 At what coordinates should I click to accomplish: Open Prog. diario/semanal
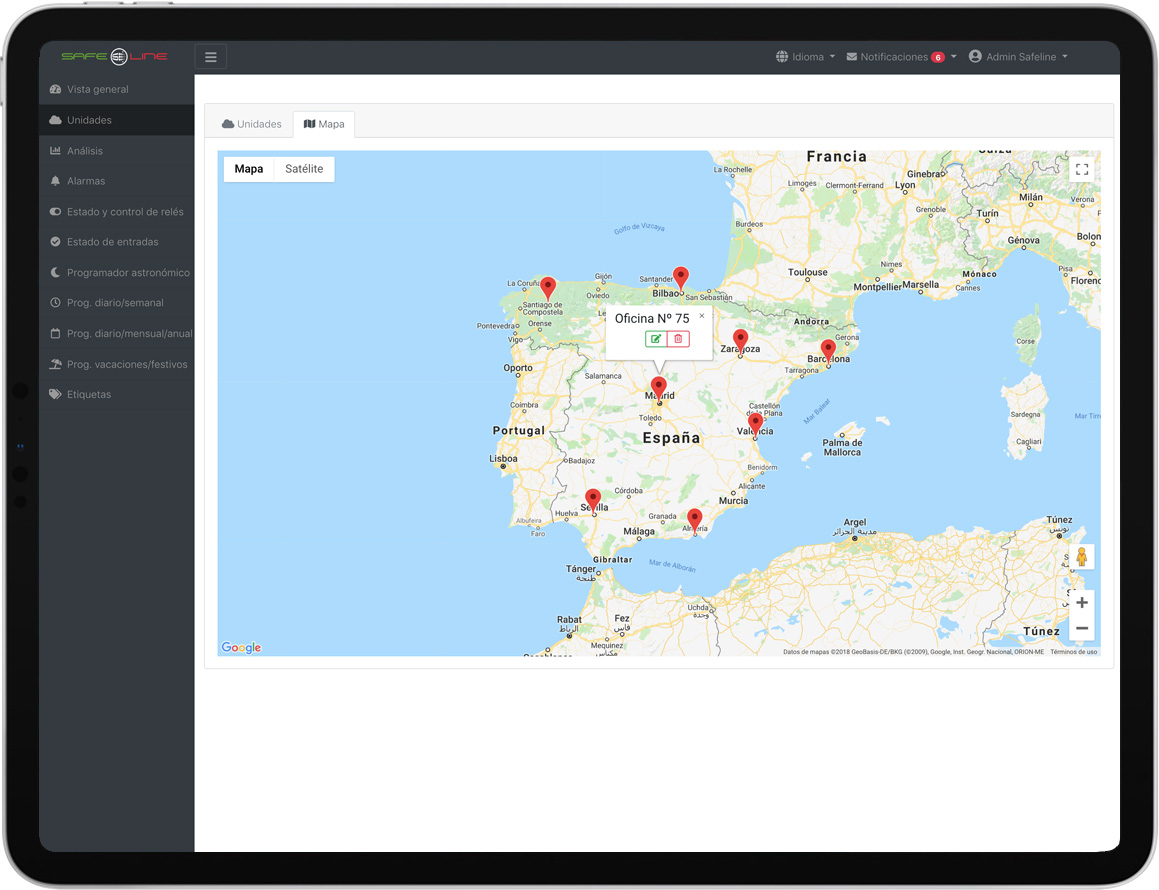117,303
